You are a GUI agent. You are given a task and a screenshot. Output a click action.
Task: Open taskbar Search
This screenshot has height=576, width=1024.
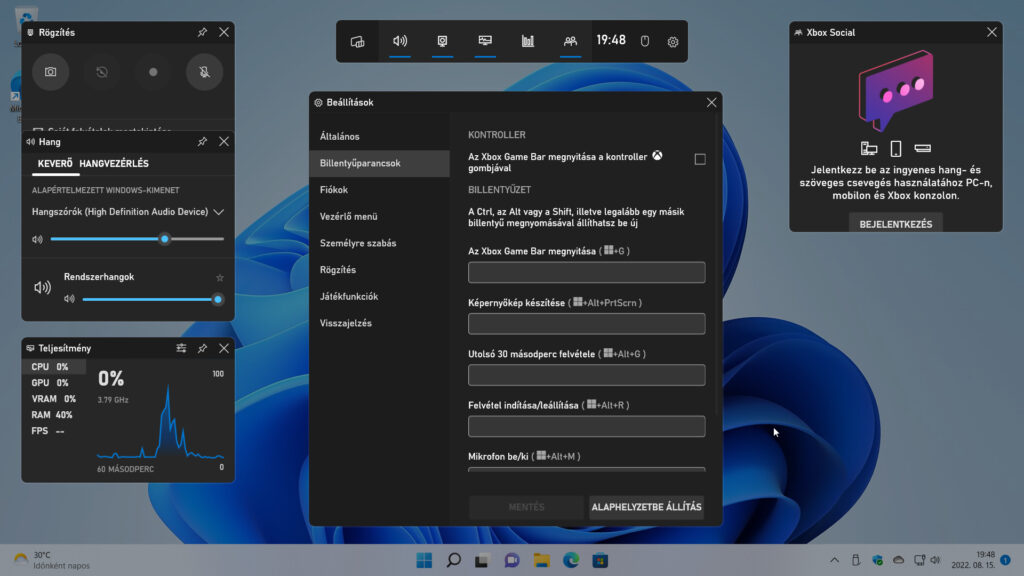coord(453,560)
